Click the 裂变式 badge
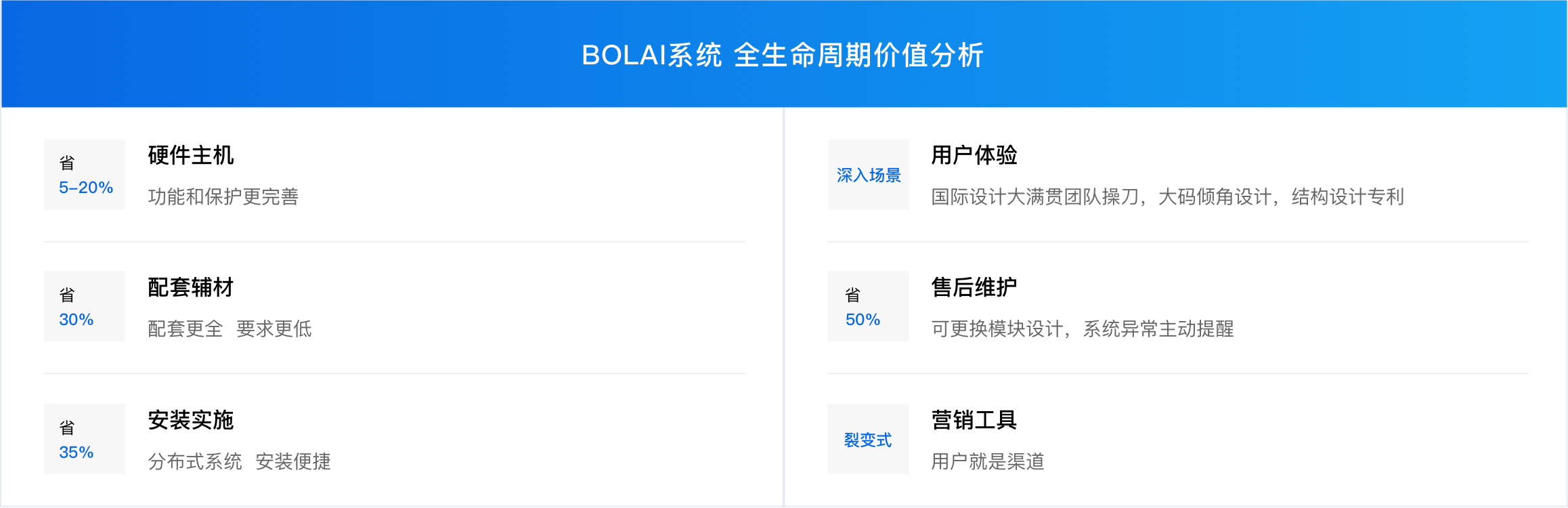 869,439
